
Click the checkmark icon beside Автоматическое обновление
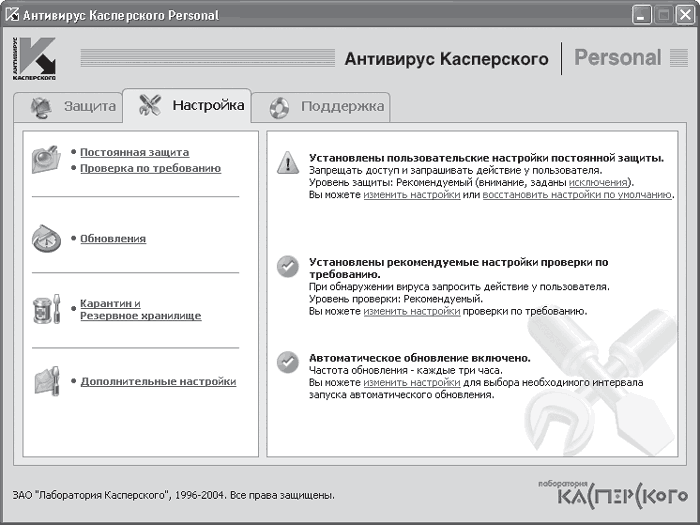click(288, 362)
